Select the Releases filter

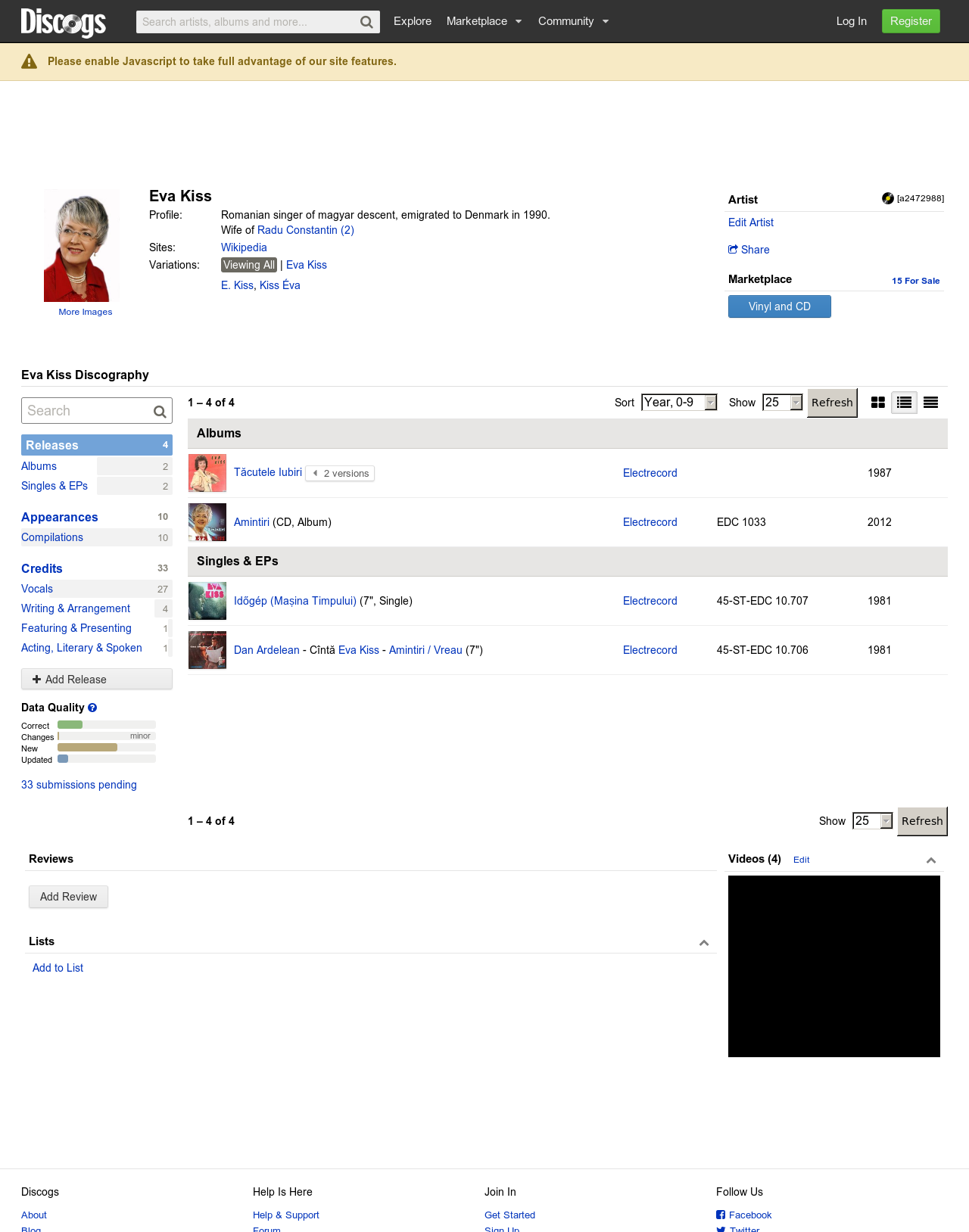pyautogui.click(x=97, y=445)
